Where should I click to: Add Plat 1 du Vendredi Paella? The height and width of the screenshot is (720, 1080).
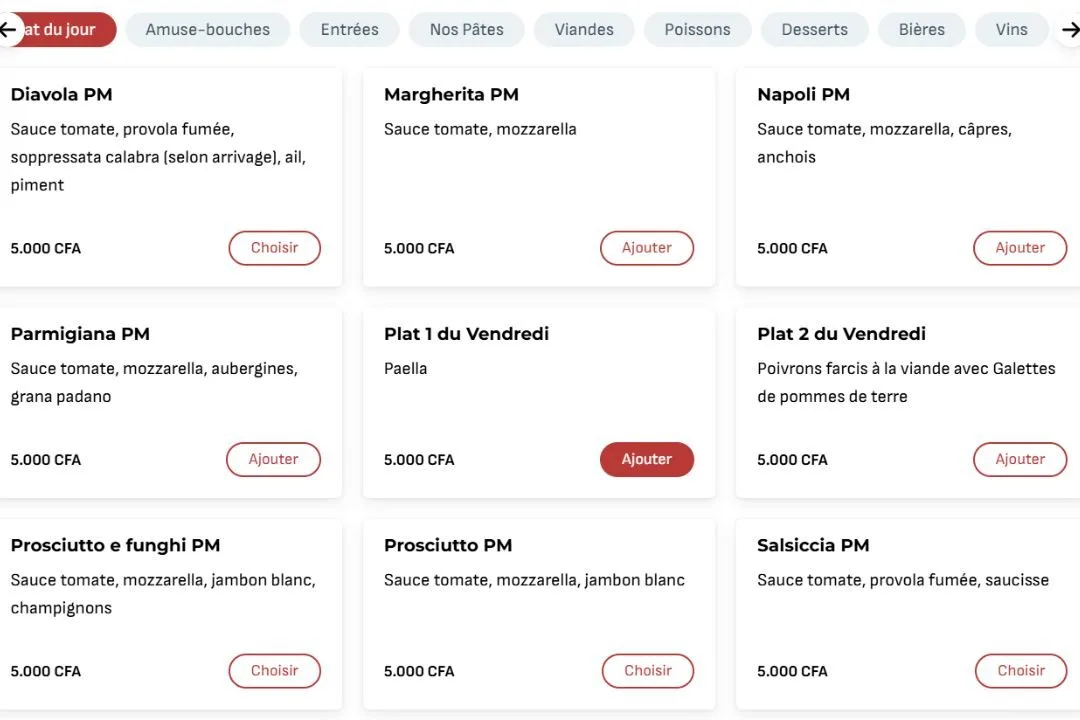click(x=646, y=460)
